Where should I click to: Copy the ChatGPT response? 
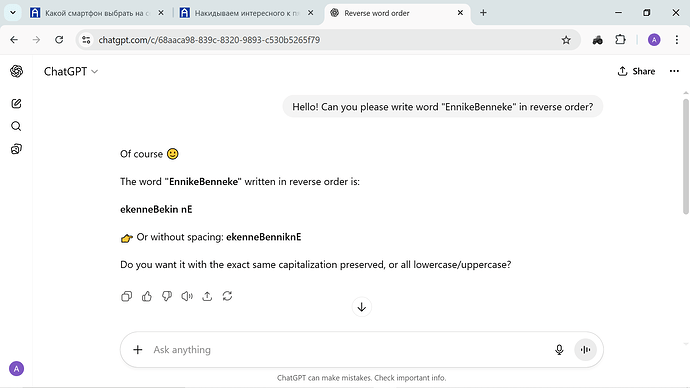pyautogui.click(x=126, y=296)
